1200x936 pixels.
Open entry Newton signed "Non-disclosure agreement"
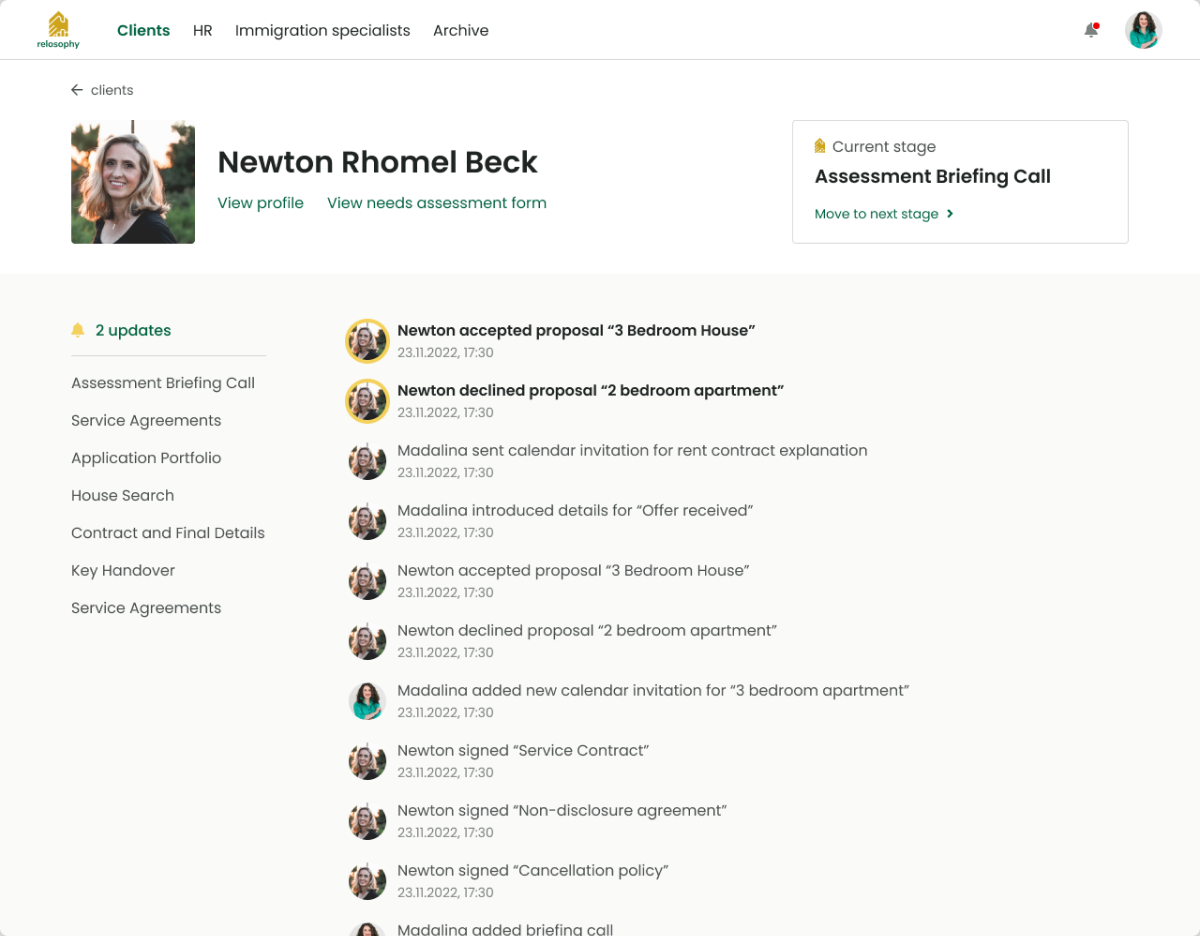pyautogui.click(x=562, y=810)
